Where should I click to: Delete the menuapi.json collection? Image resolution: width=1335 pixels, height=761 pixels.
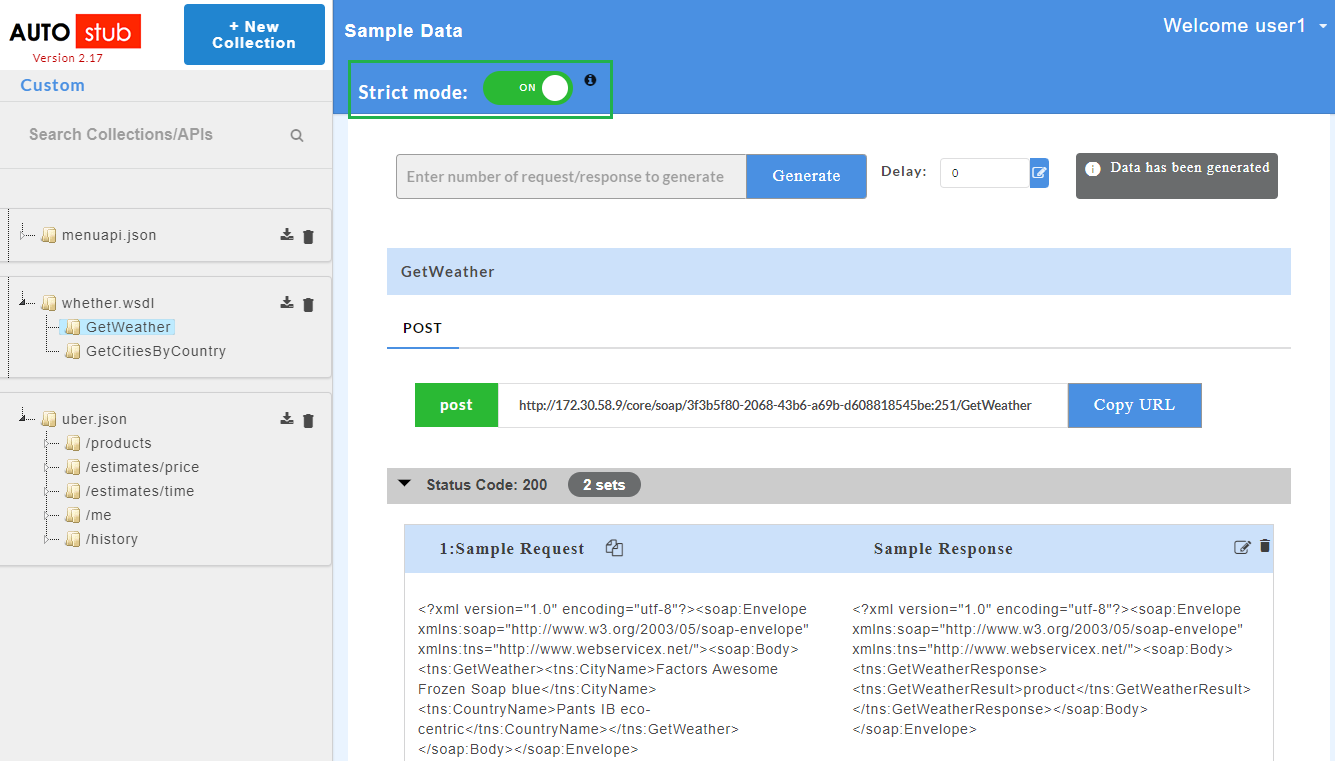pyautogui.click(x=308, y=236)
